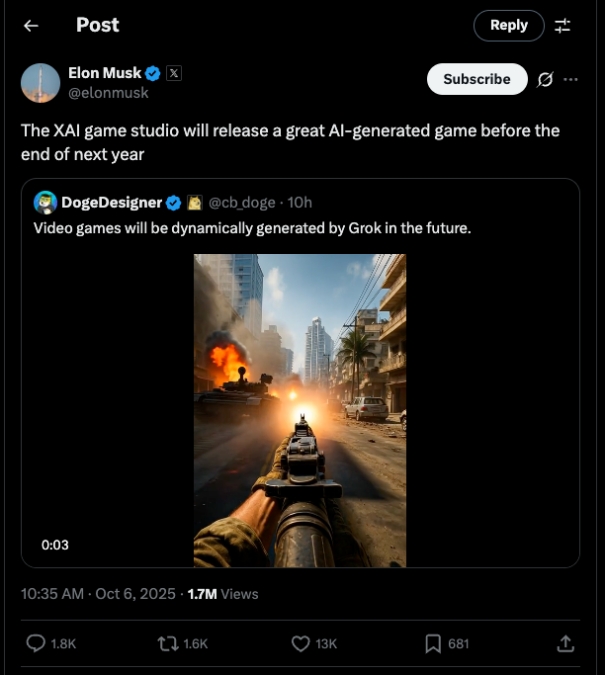This screenshot has width=605, height=675.
Task: Click the reply comment icon
Action: coord(36,644)
